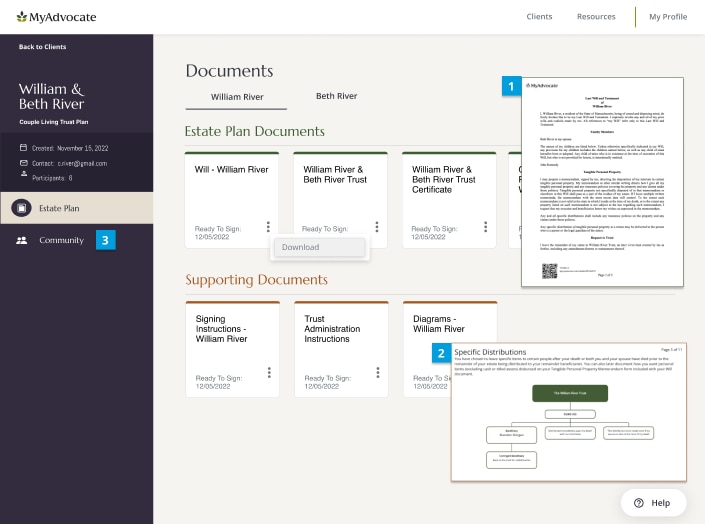
Task: Open options for Trust Administration Instructions
Action: (x=378, y=372)
